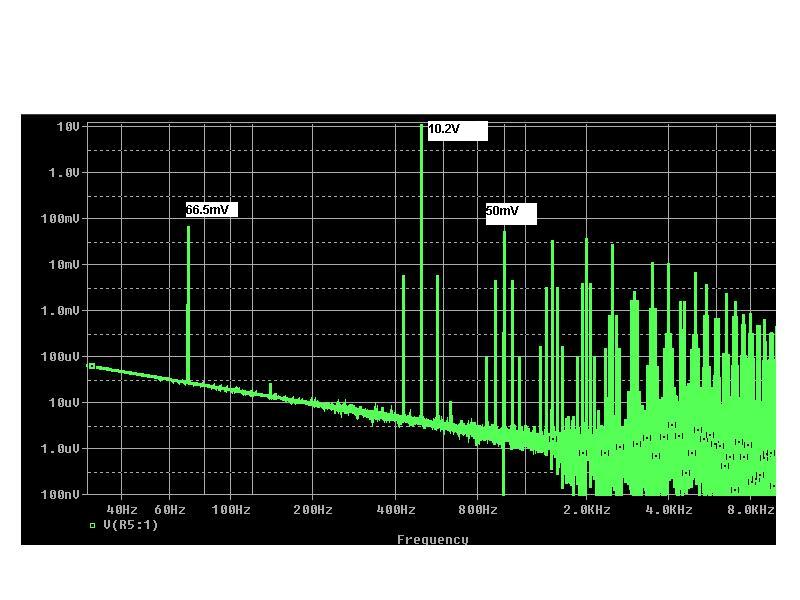
Task: Click the 100Hz x-axis label
Action: click(x=231, y=510)
